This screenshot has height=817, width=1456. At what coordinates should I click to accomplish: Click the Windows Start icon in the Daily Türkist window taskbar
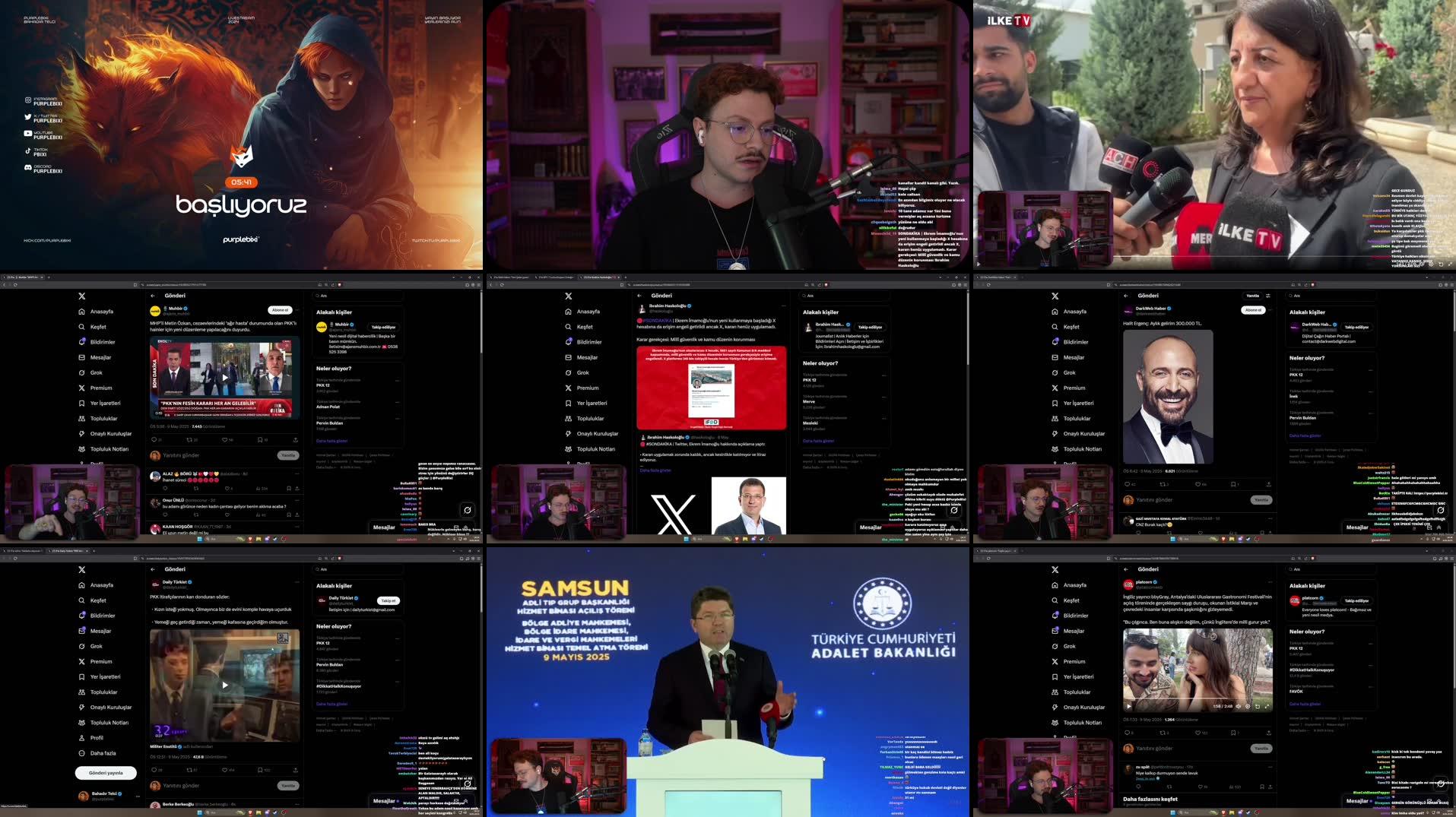point(200,812)
